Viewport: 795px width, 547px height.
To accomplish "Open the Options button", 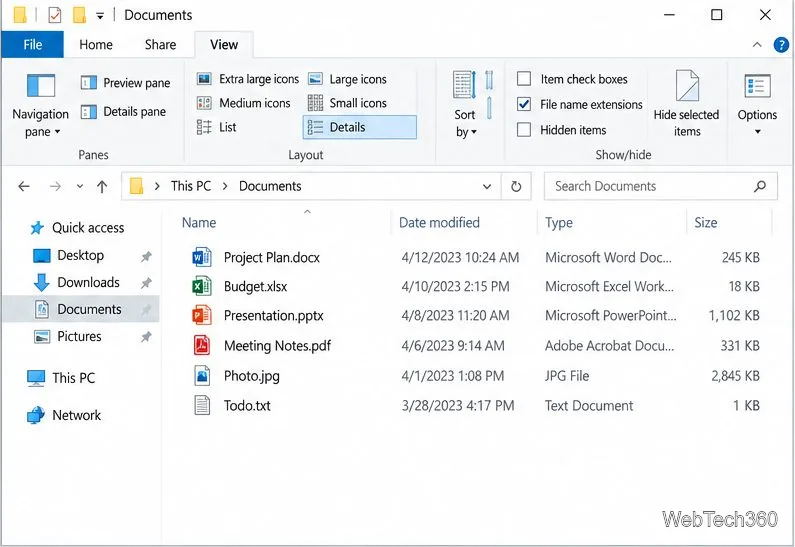I will [x=757, y=104].
